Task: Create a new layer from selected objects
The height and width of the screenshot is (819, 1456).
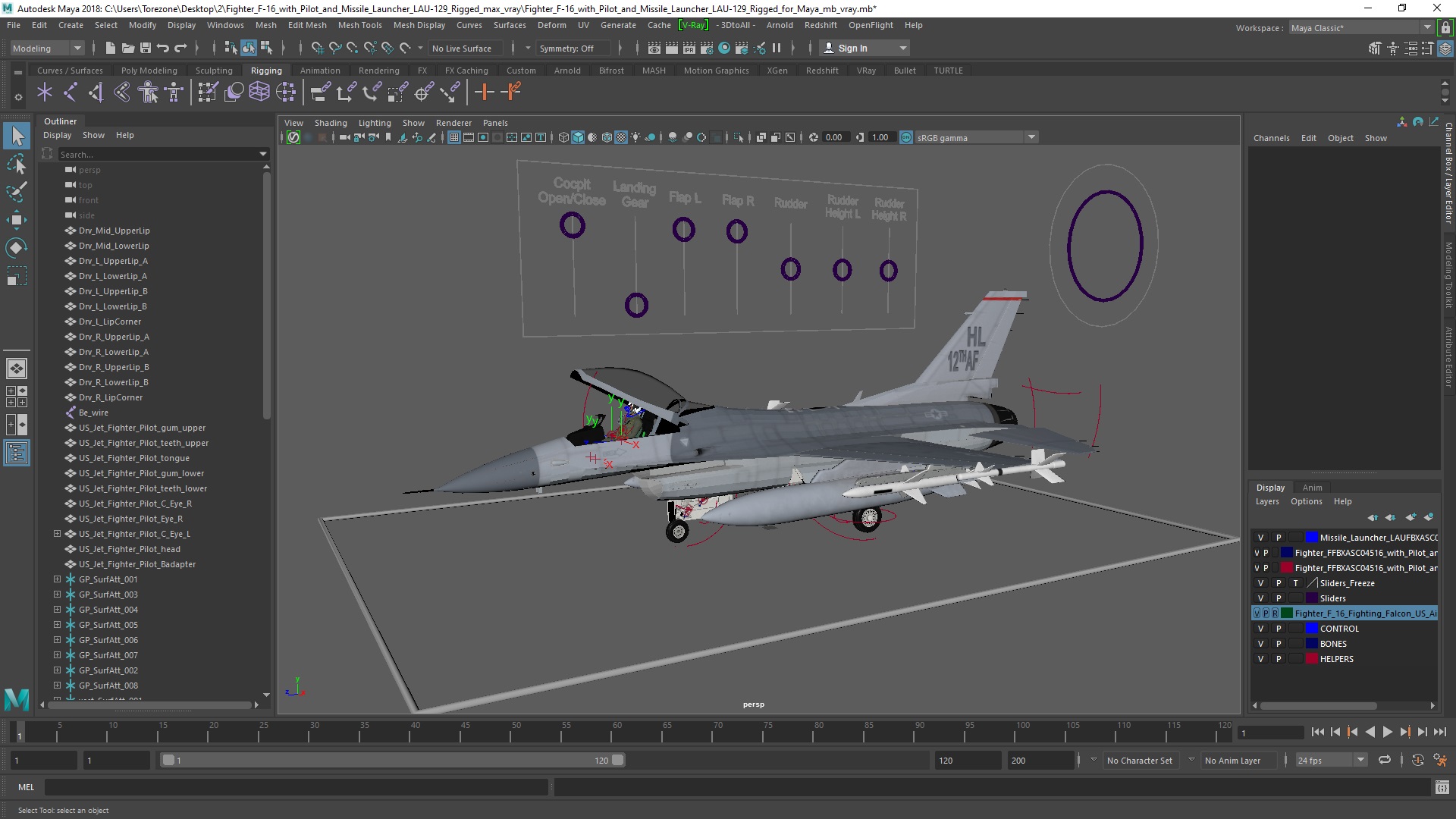Action: point(1429,517)
